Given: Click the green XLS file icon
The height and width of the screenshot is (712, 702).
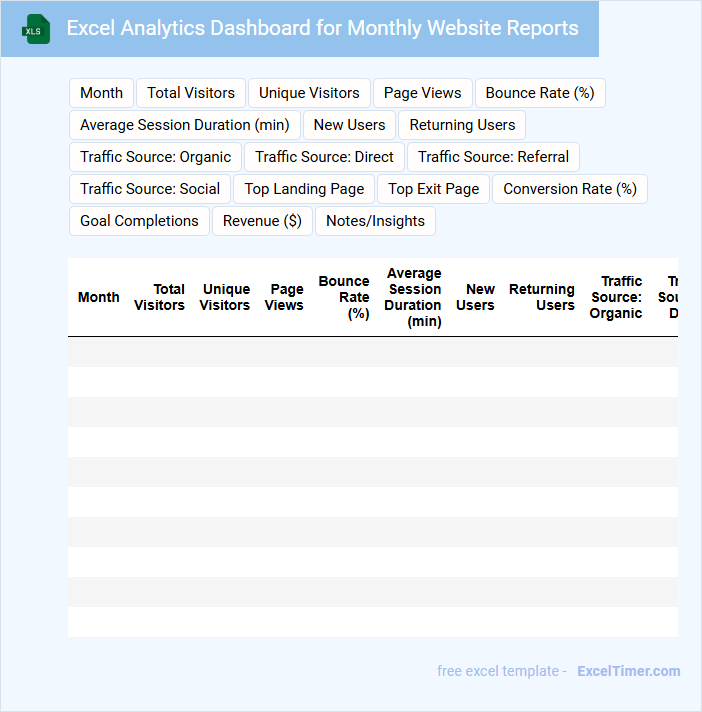Looking at the screenshot, I should click(x=36, y=29).
